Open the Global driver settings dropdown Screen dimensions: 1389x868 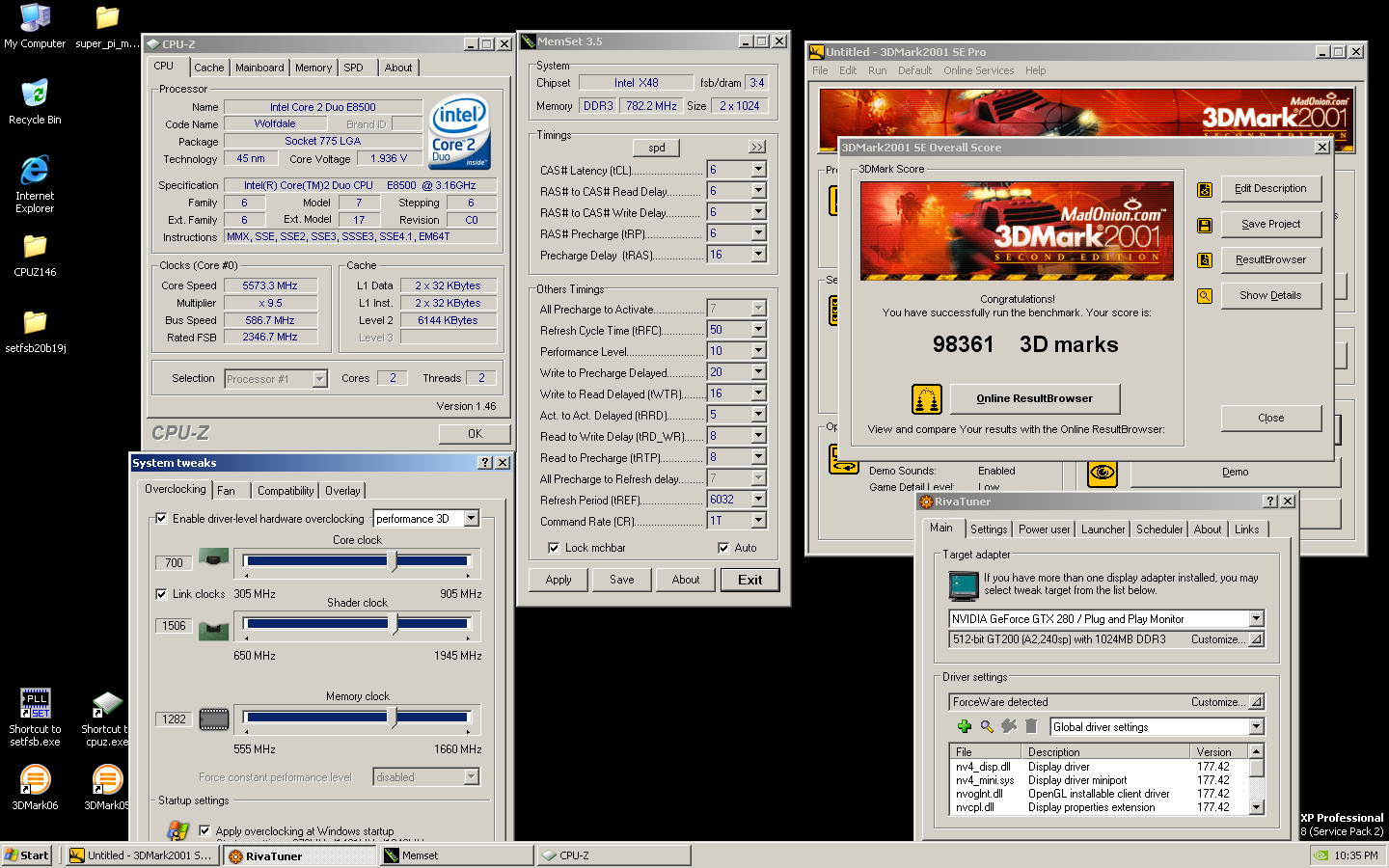[x=1256, y=727]
